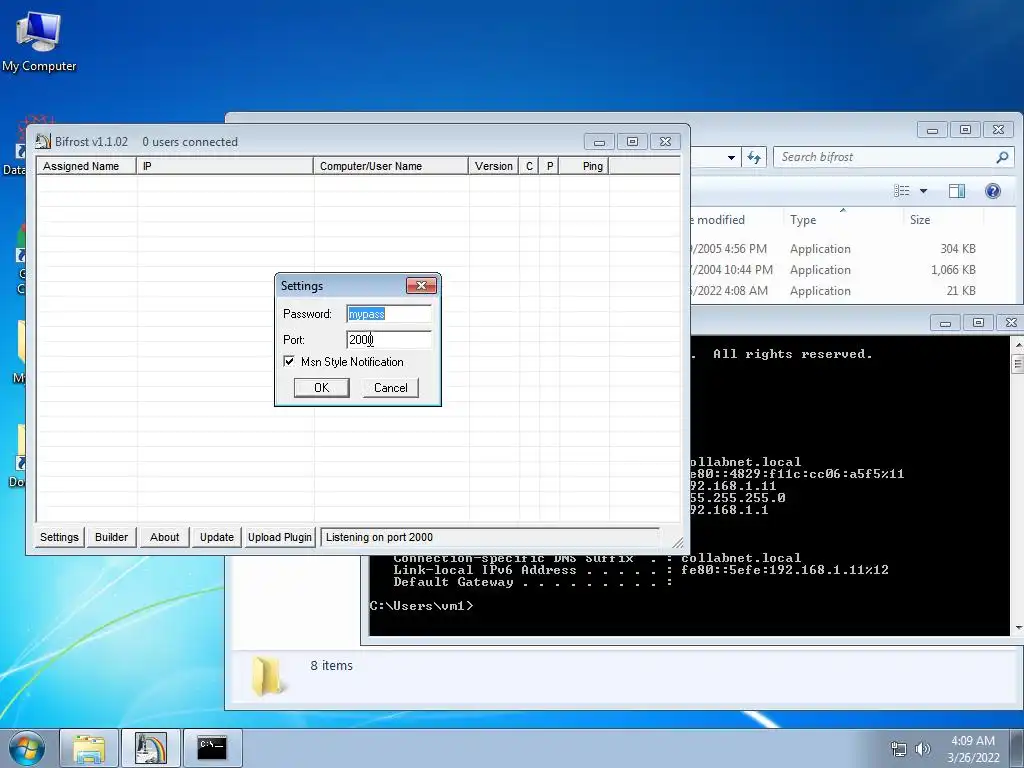Click command prompt scrollbar down arrow

1017,628
